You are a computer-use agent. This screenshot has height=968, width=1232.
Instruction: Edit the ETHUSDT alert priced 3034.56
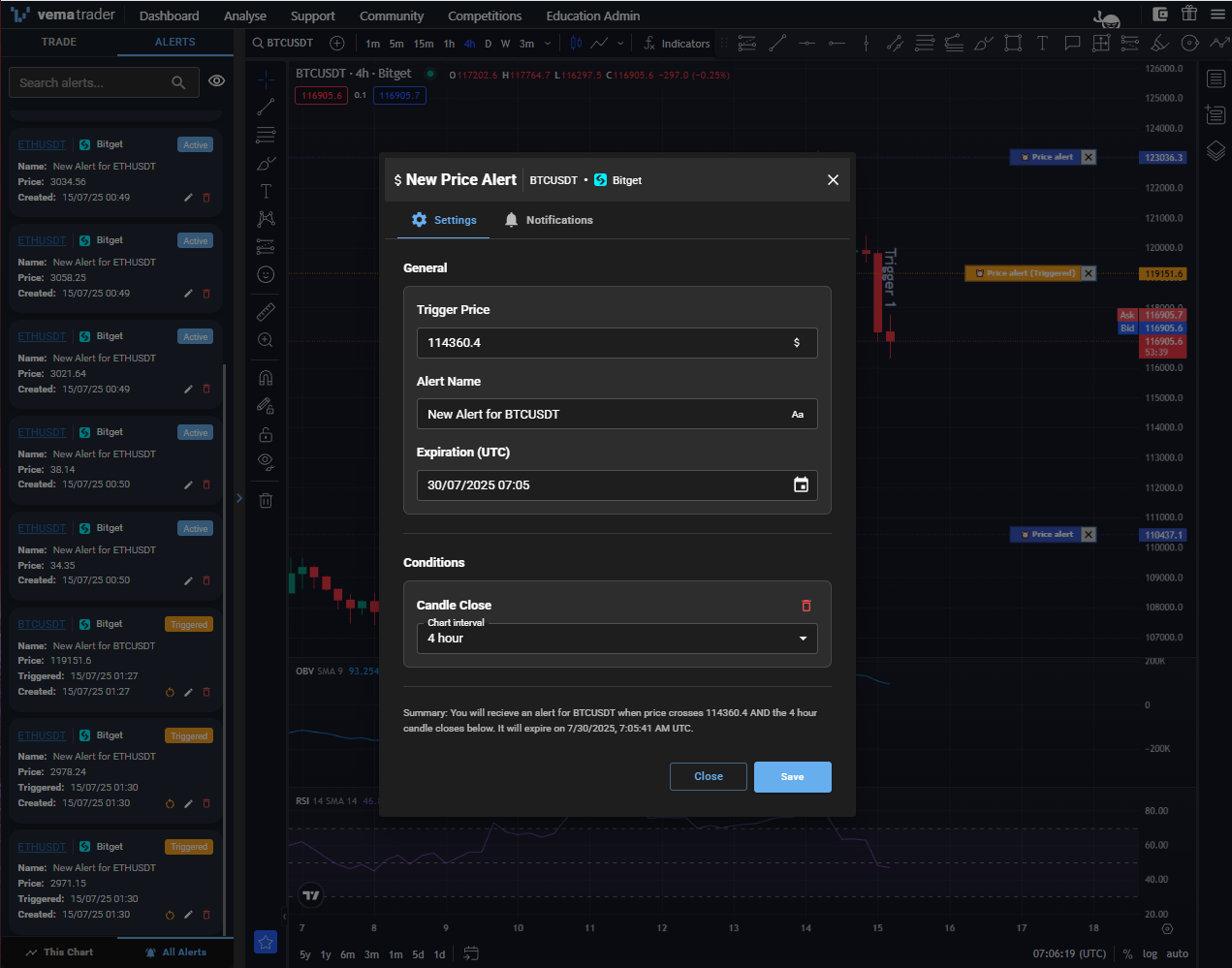pos(189,198)
